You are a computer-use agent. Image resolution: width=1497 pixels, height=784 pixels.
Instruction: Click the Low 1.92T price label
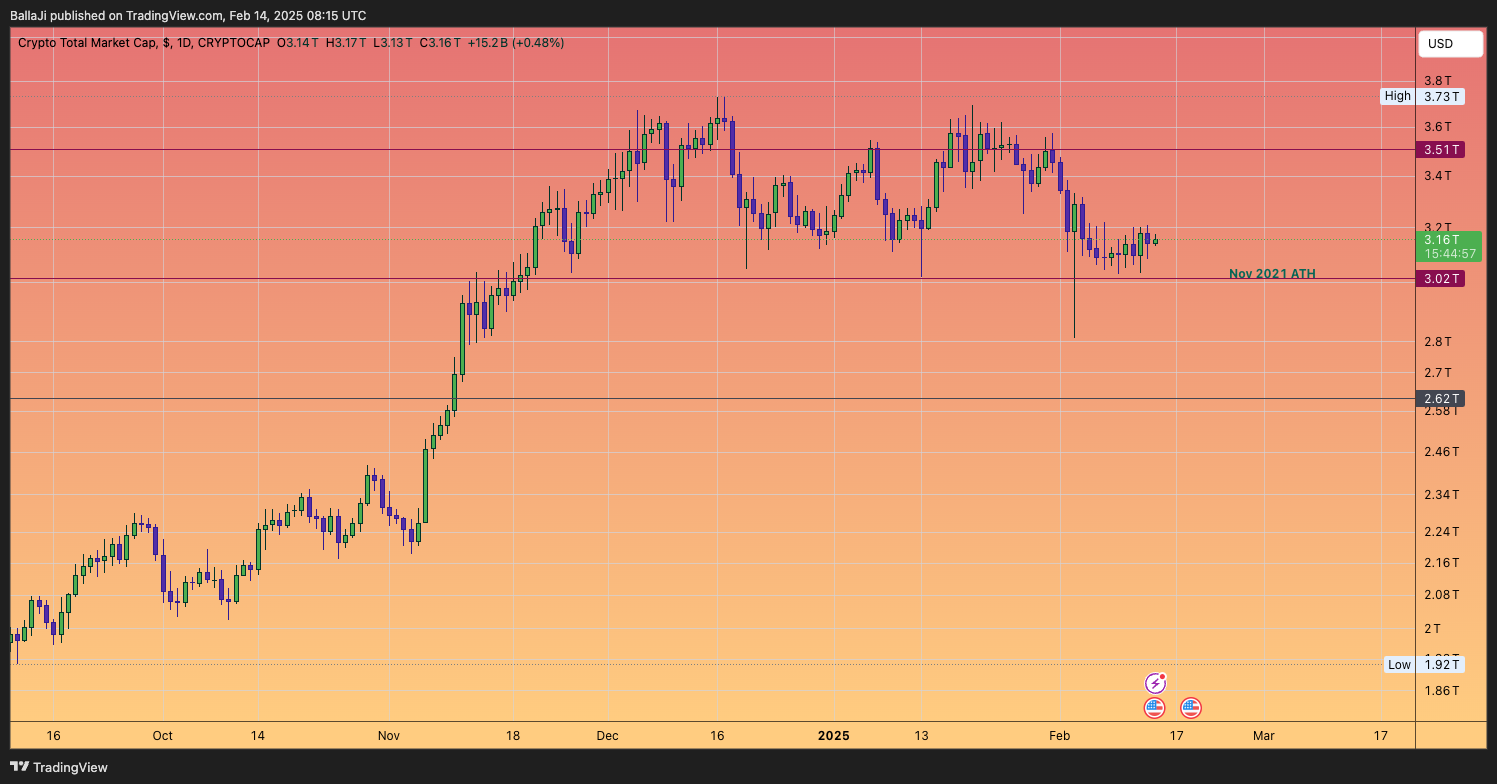(1423, 665)
